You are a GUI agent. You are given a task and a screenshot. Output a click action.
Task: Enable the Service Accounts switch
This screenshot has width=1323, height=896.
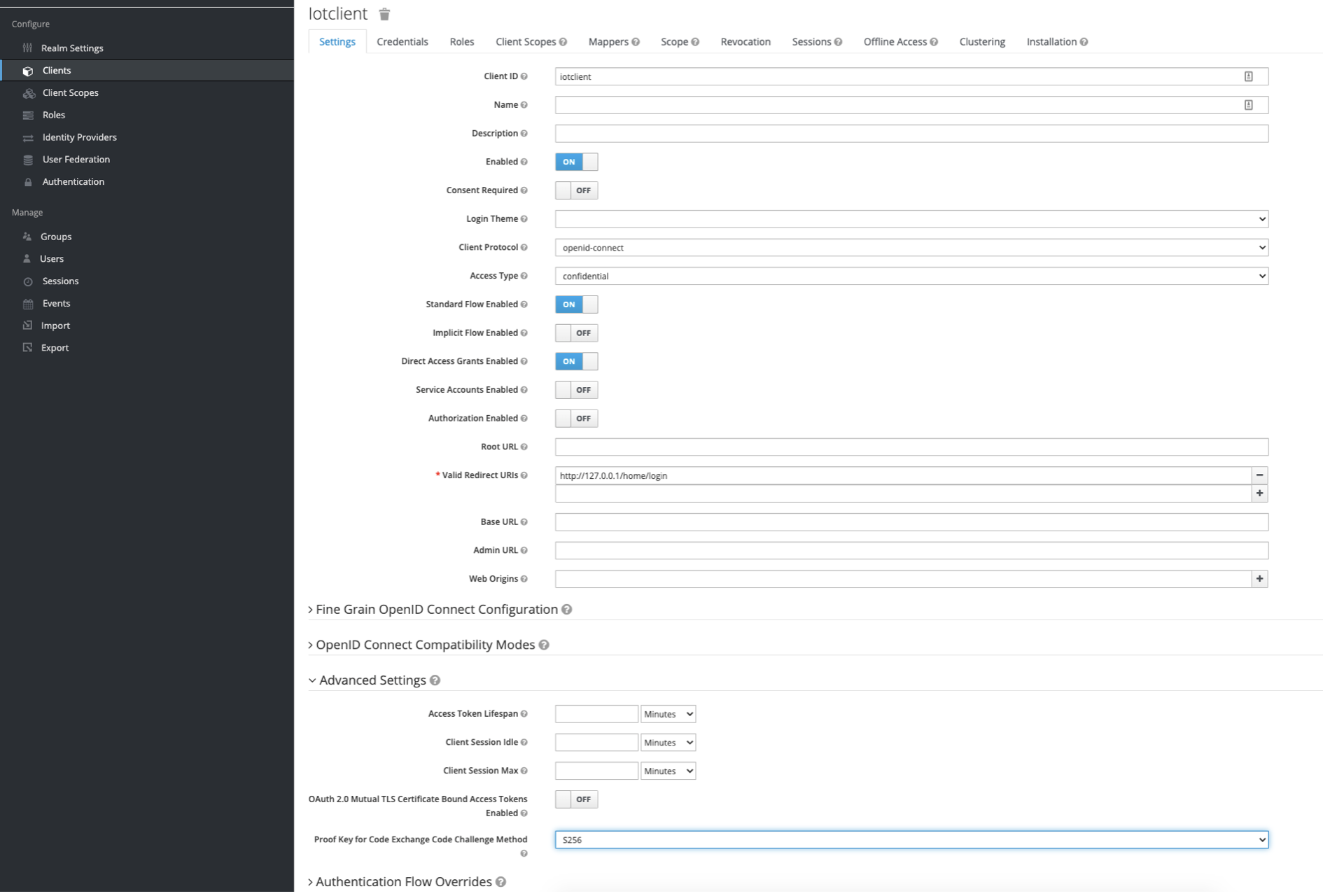click(x=576, y=390)
